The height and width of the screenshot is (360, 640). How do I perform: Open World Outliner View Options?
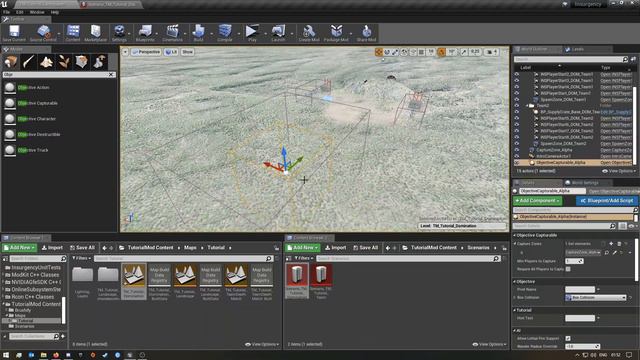click(619, 171)
